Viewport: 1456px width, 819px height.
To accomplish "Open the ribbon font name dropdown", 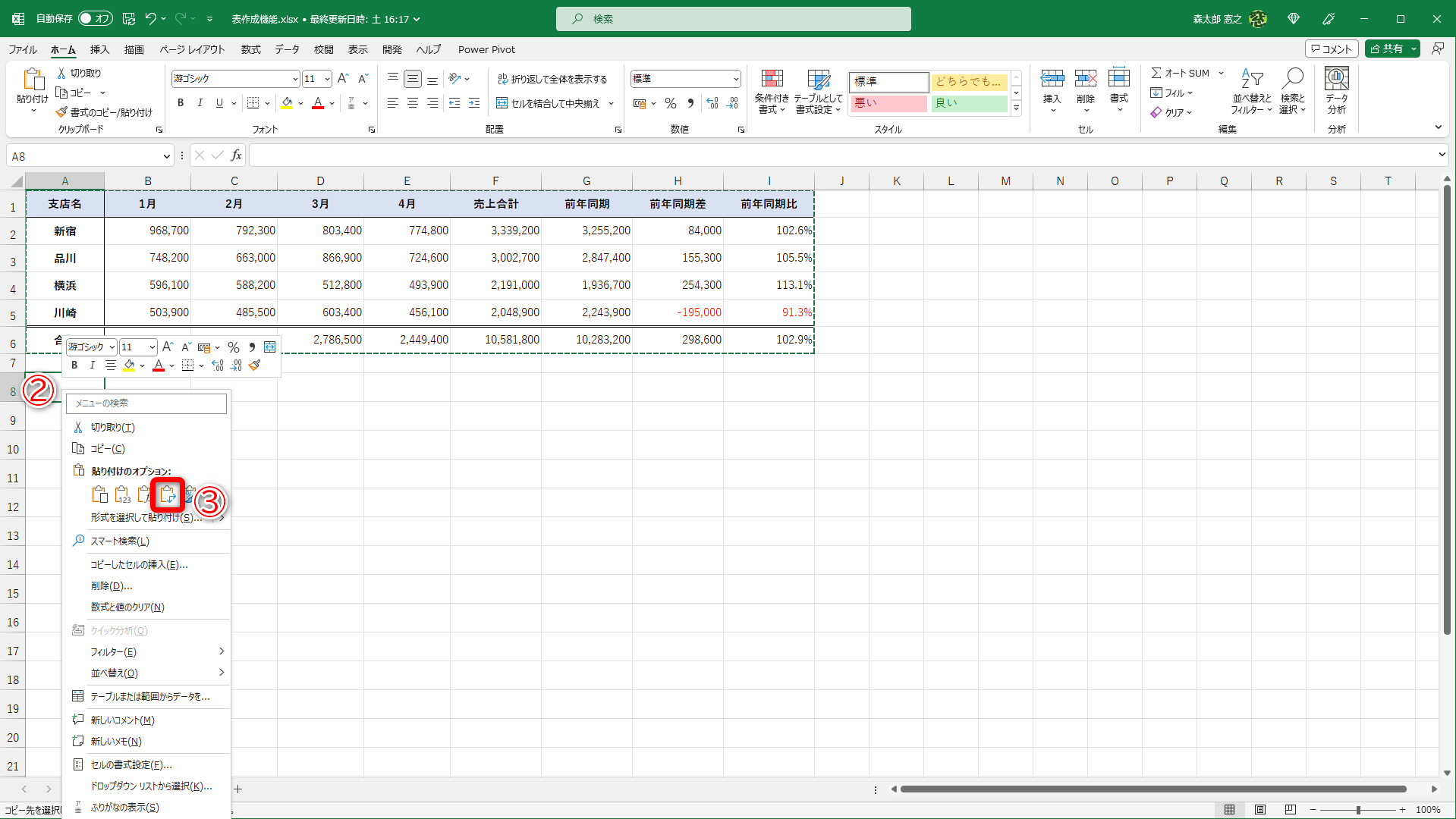I will (295, 79).
